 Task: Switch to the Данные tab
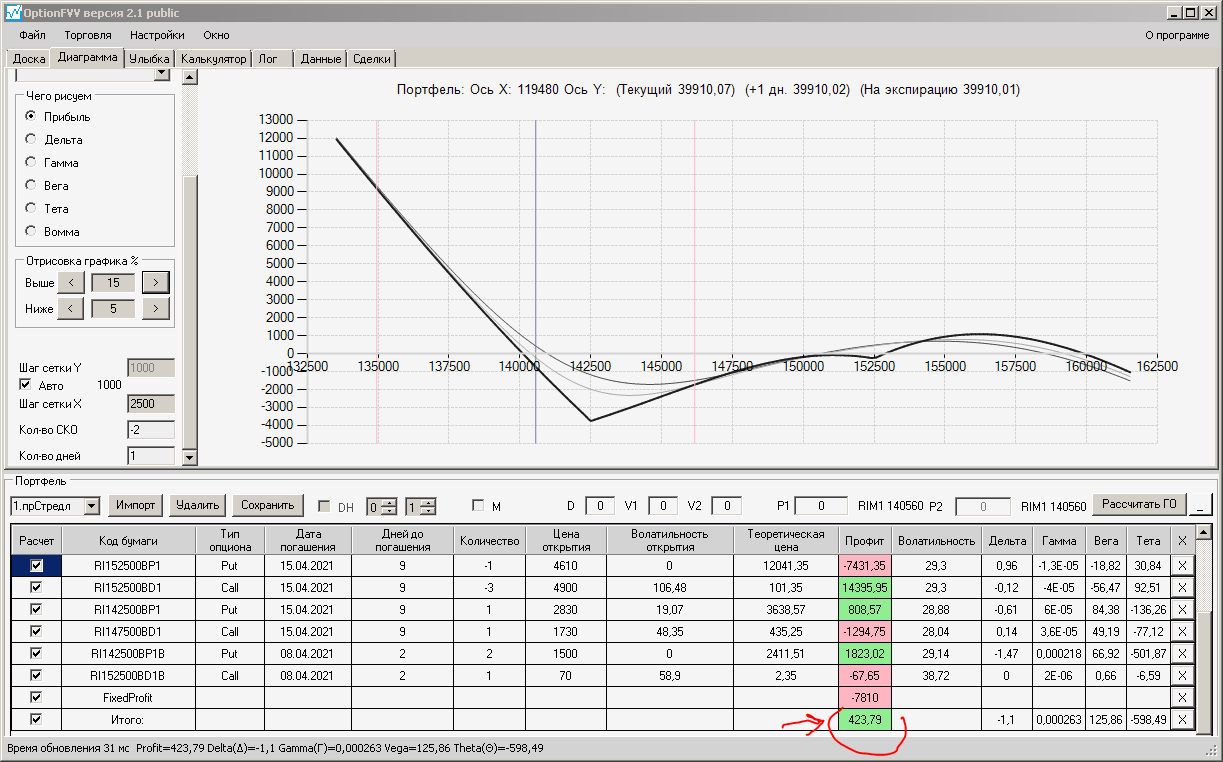click(321, 59)
